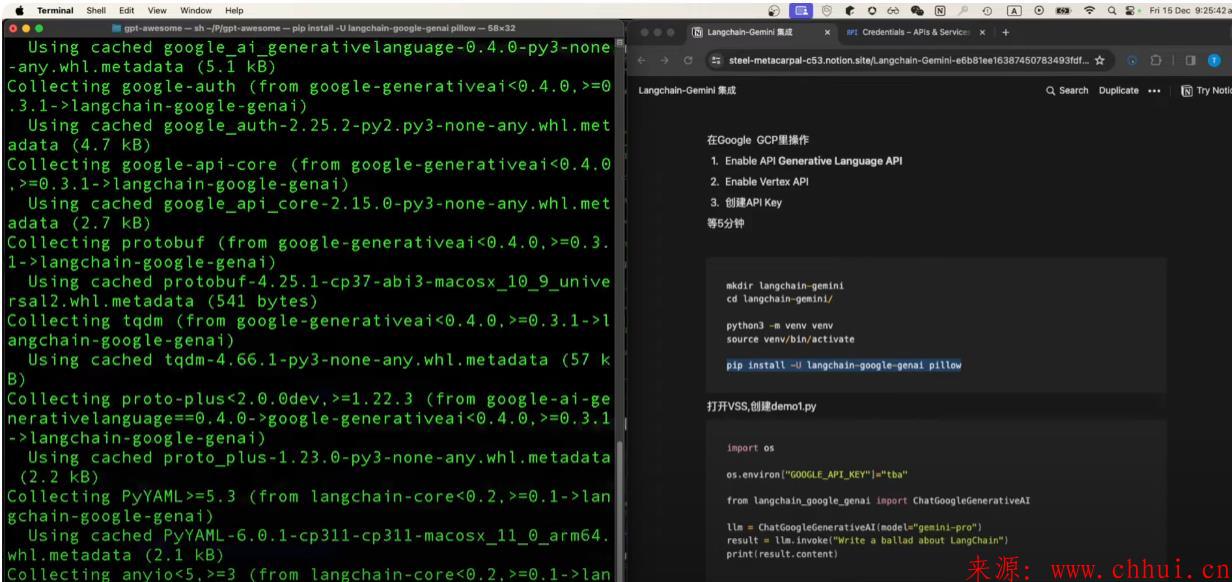The height and width of the screenshot is (582, 1232).
Task: Click the 'Enable Vertex API' list item
Action: point(766,182)
